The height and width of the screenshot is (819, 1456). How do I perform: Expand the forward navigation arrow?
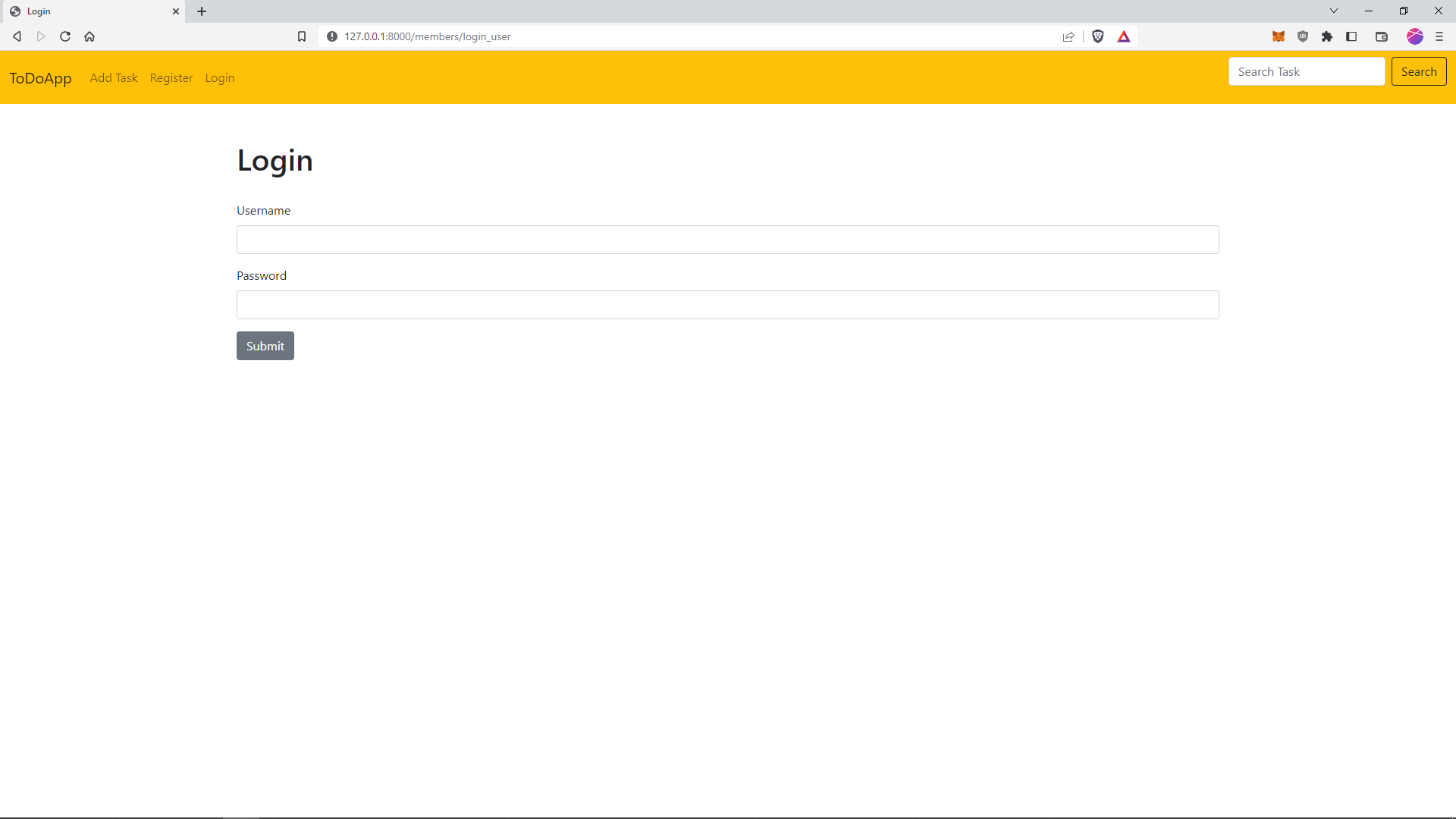pos(40,36)
